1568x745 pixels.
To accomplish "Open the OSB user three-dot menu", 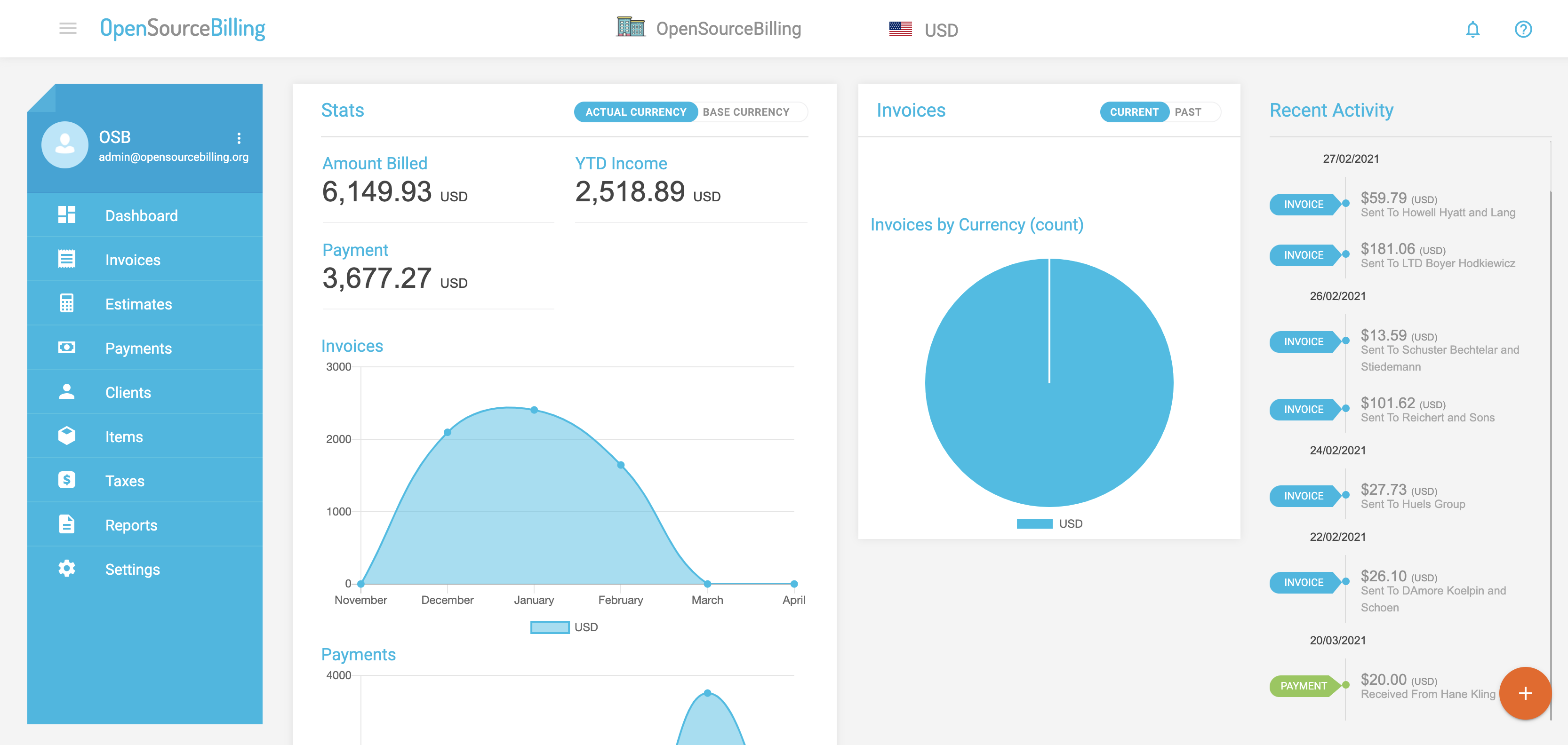I will [239, 138].
